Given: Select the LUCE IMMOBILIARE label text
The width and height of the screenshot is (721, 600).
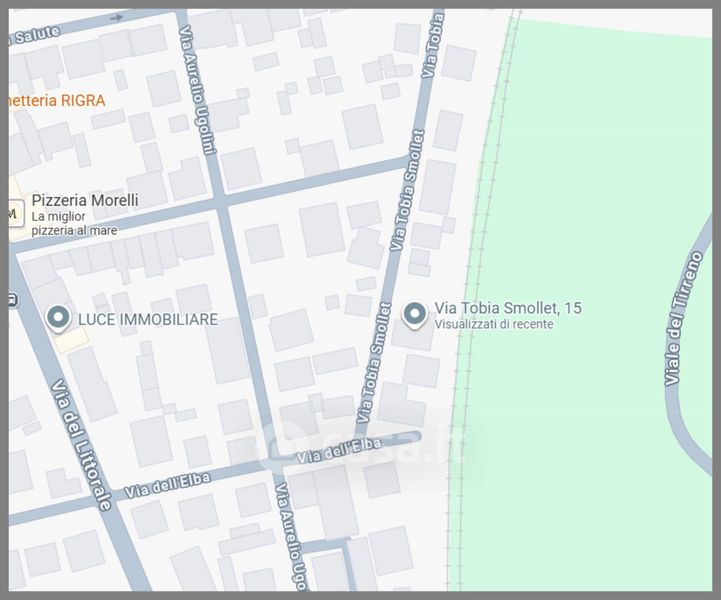Looking at the screenshot, I should 148,320.
